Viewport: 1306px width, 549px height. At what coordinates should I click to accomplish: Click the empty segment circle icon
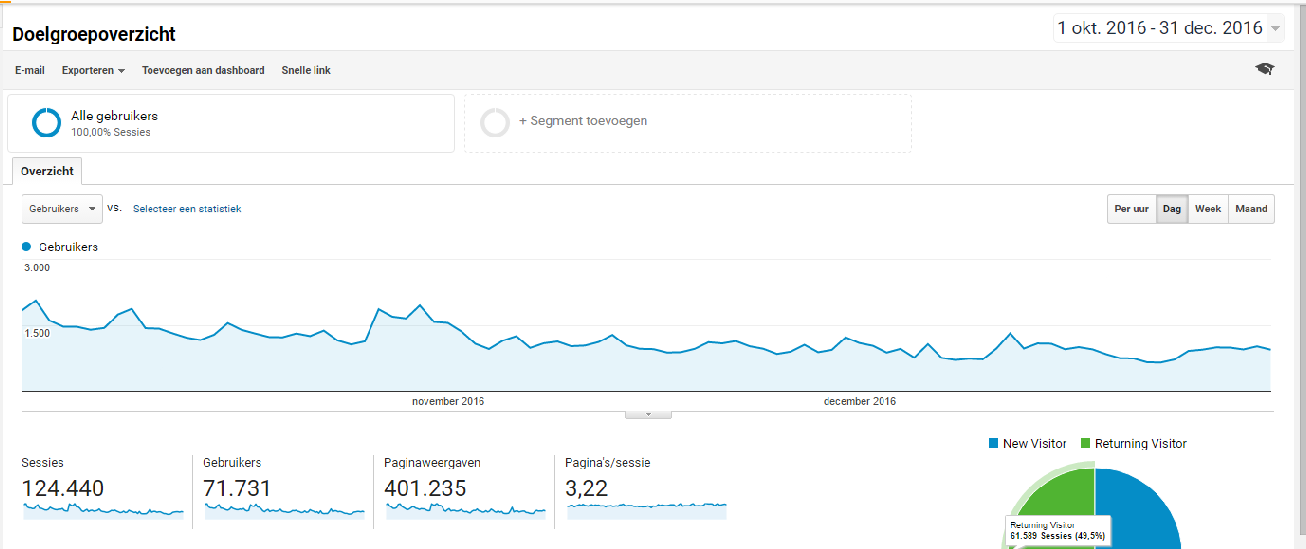pos(495,122)
